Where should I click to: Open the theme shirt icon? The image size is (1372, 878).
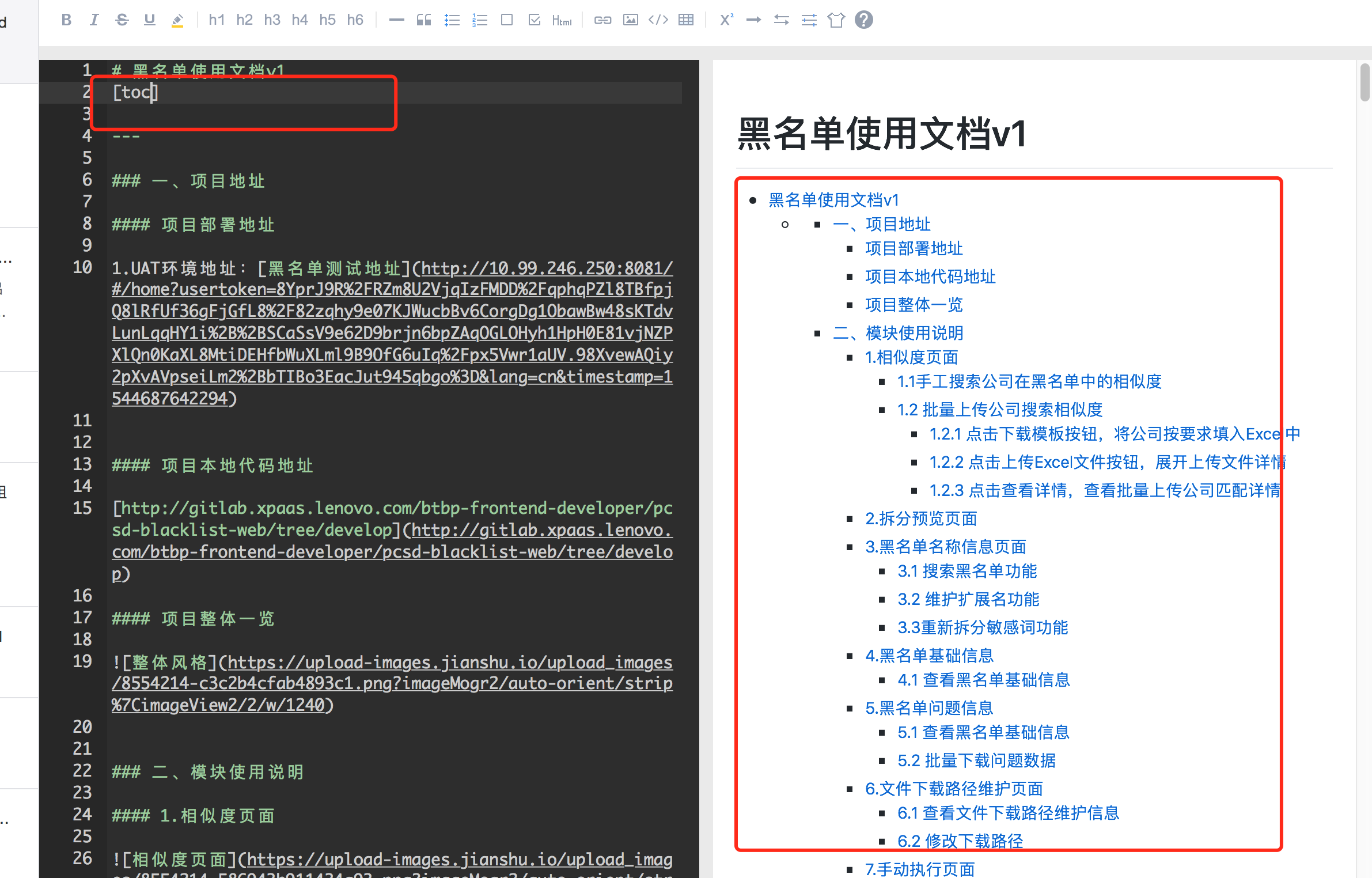click(836, 20)
